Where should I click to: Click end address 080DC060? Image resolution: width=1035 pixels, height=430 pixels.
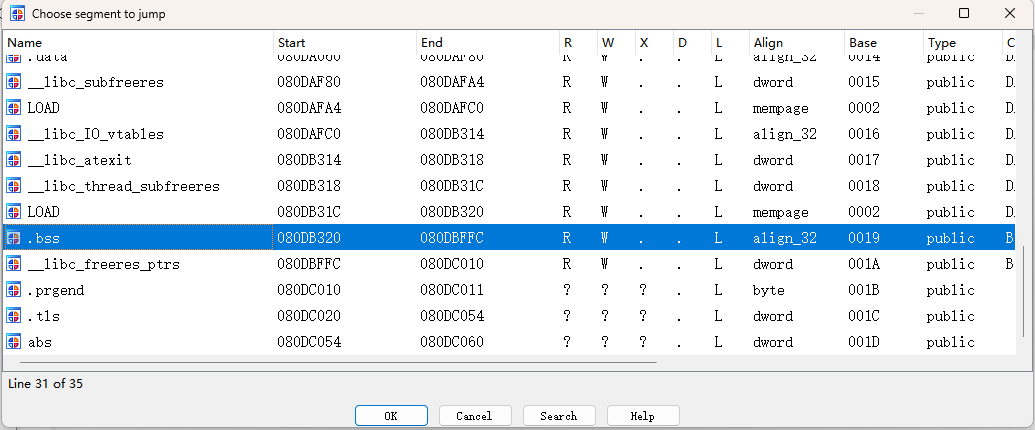click(x=452, y=342)
